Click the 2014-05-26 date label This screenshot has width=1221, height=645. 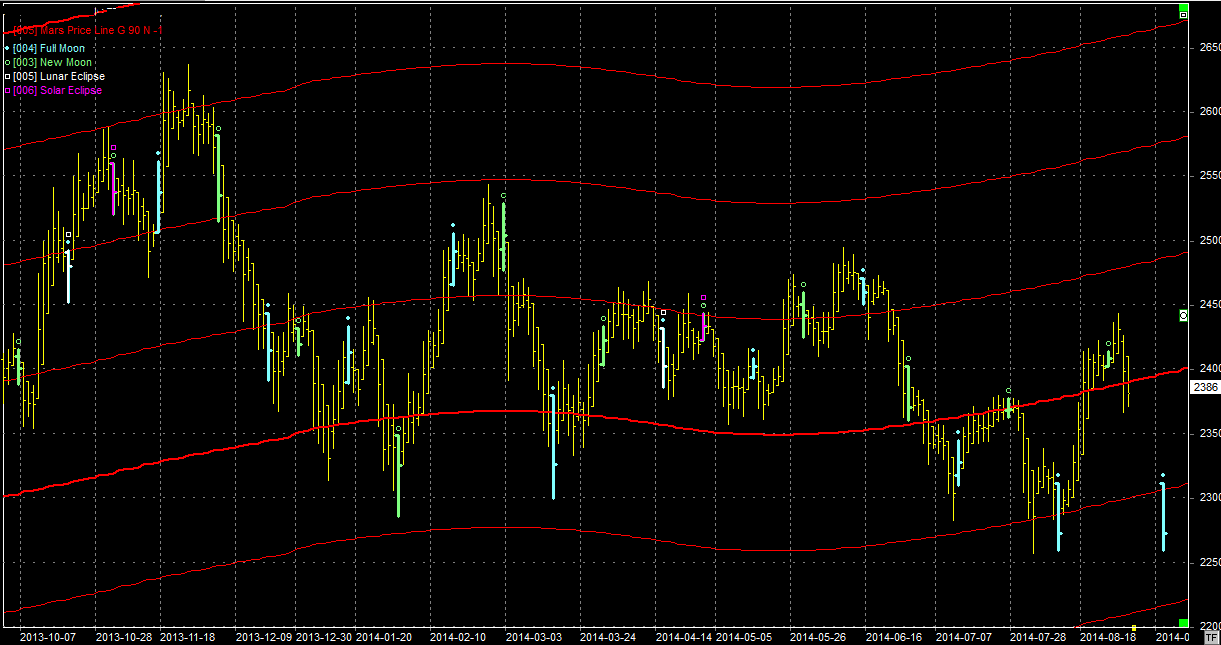coord(819,636)
